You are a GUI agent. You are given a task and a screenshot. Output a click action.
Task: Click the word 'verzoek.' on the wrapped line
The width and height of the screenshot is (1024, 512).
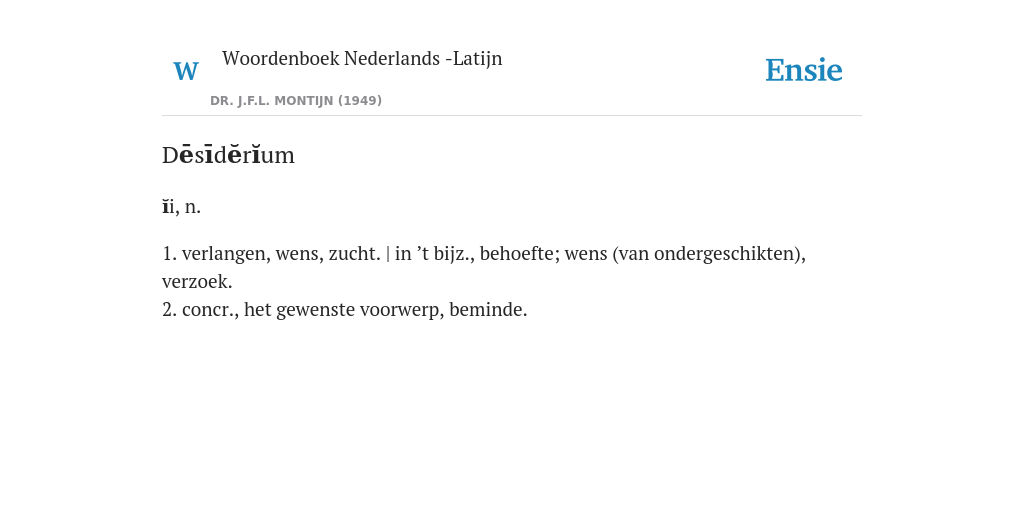[x=197, y=281]
